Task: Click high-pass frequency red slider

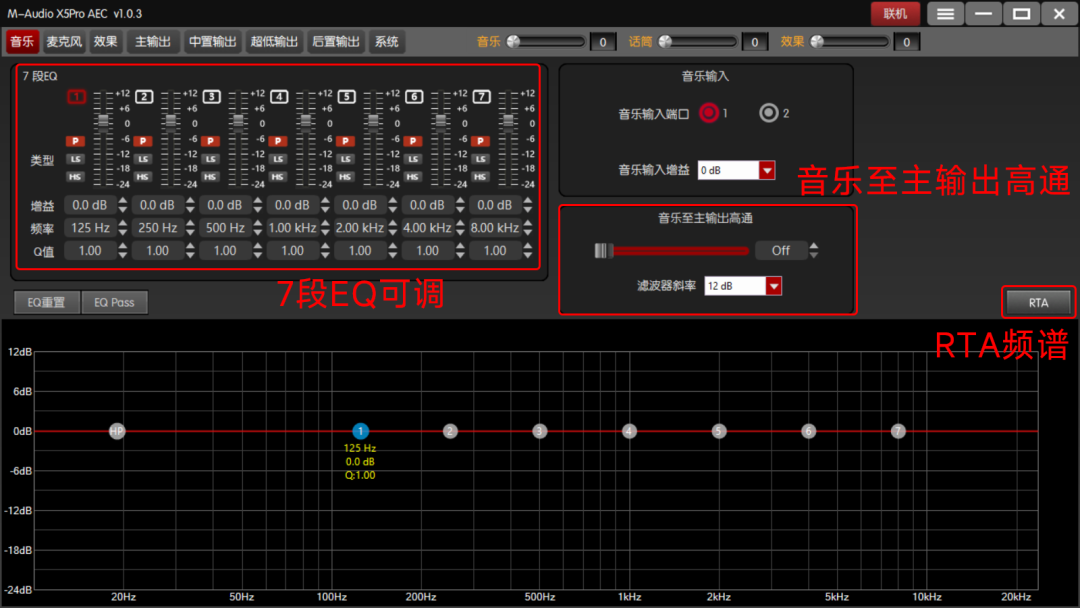Action: [x=672, y=251]
